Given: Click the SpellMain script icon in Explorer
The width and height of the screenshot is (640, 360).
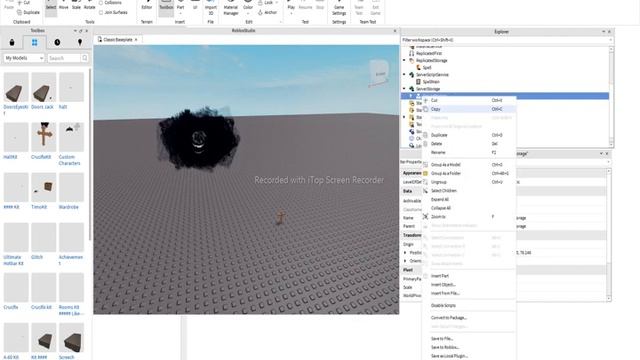Looking at the screenshot, I should (x=418, y=82).
